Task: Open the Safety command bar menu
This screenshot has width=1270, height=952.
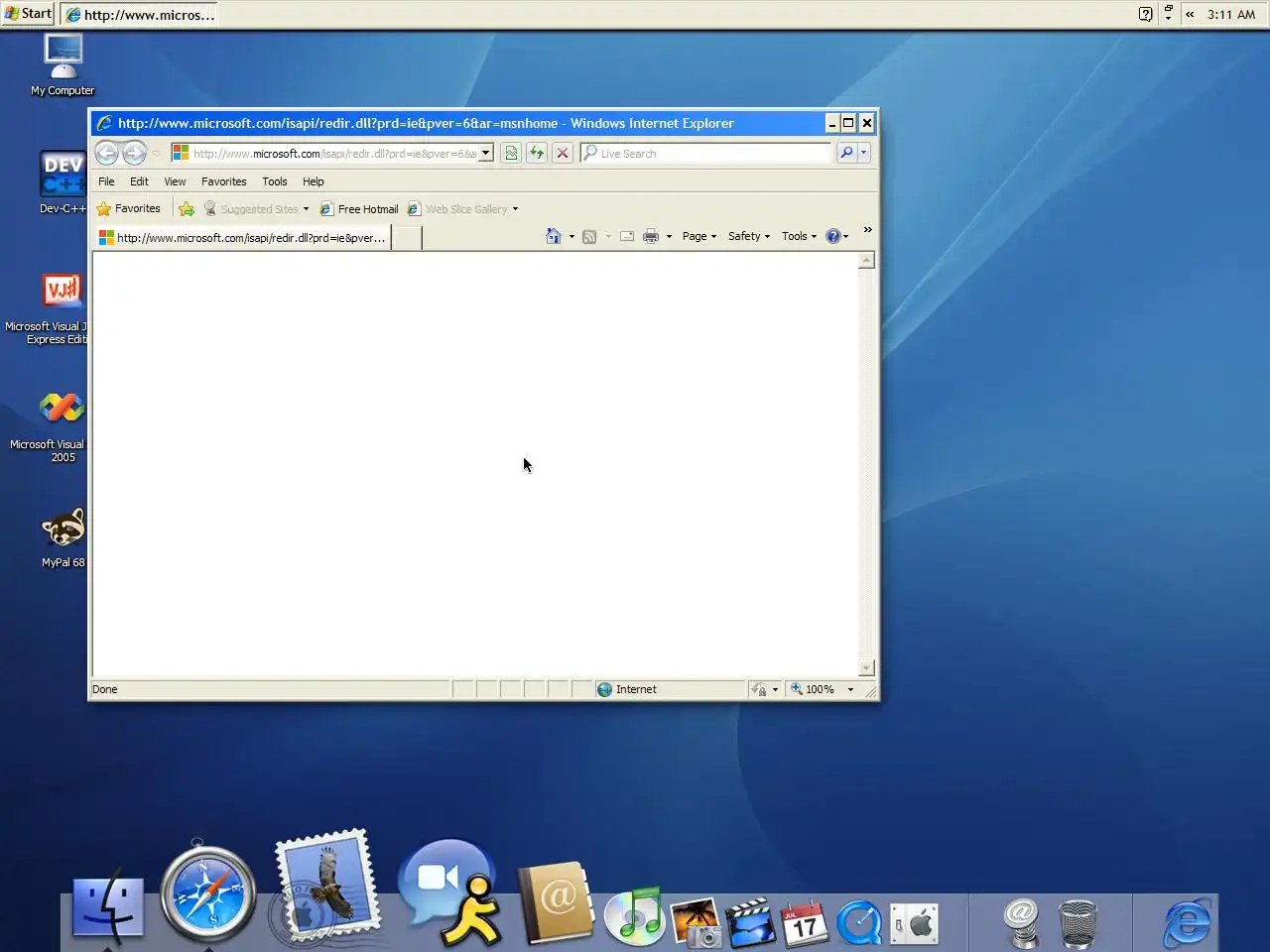Action: coord(748,236)
